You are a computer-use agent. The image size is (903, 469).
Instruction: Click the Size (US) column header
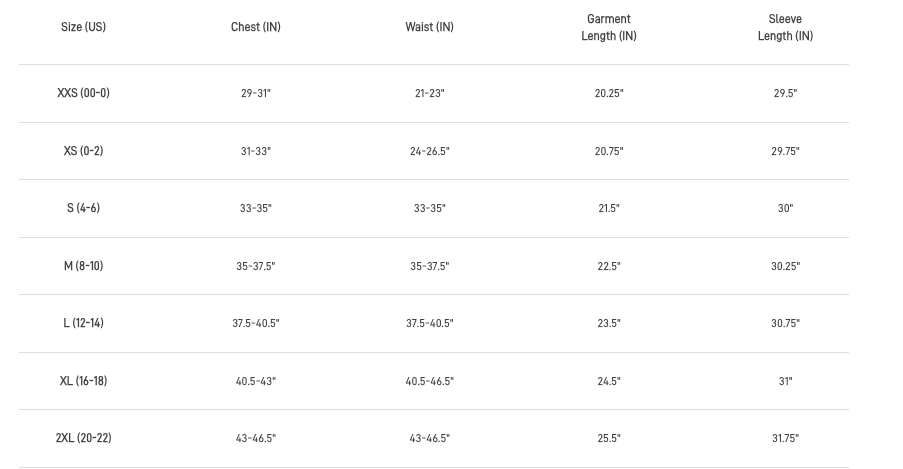coord(83,27)
